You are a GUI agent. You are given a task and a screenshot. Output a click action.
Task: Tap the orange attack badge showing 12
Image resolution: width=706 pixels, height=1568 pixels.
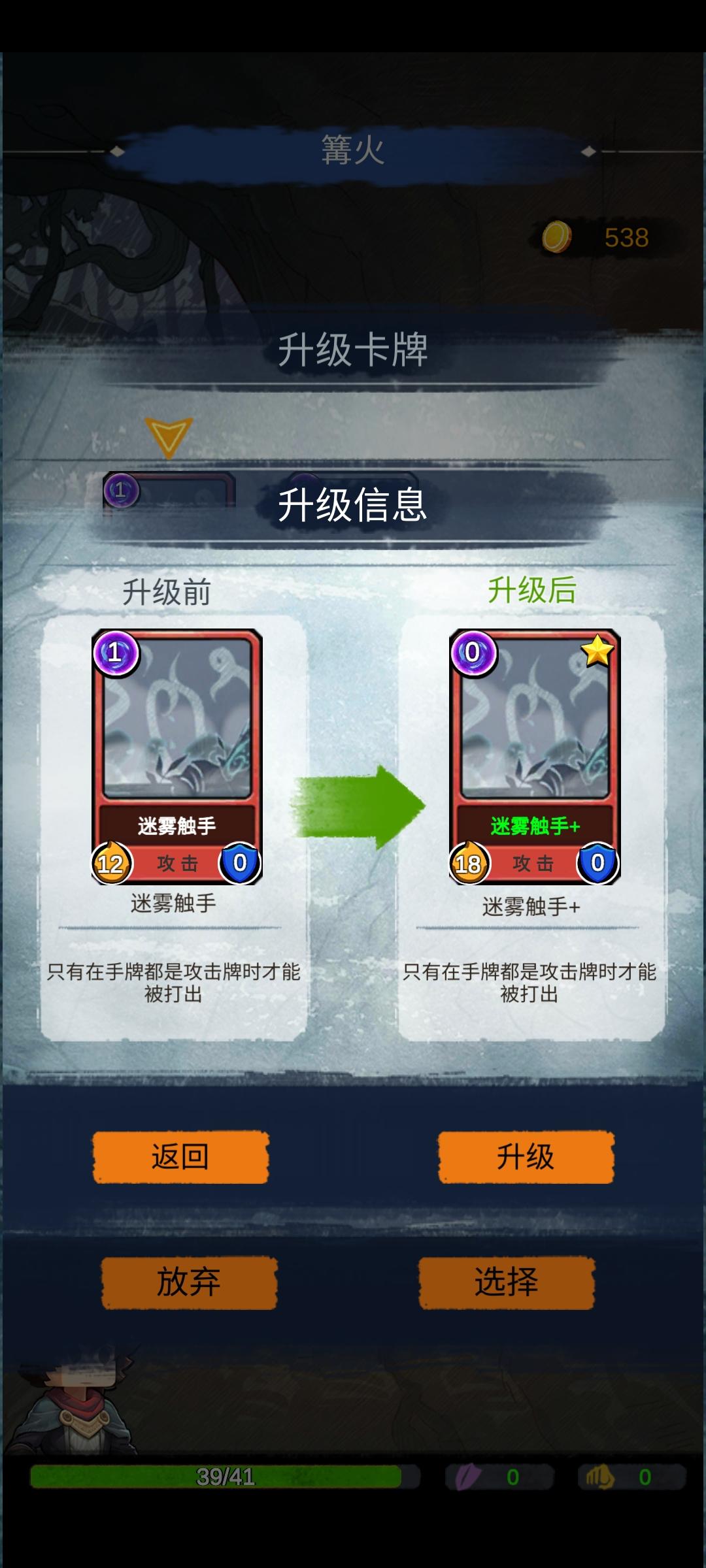[x=110, y=863]
